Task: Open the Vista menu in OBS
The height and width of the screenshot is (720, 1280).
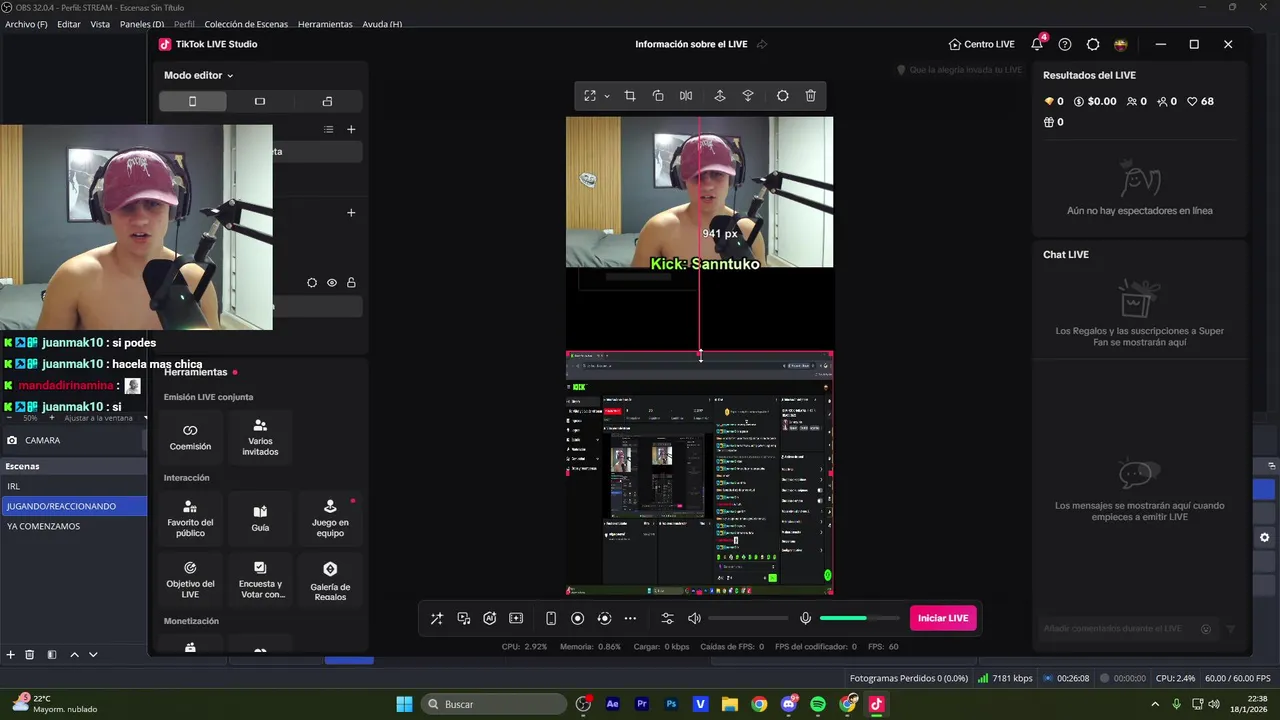Action: (x=100, y=24)
